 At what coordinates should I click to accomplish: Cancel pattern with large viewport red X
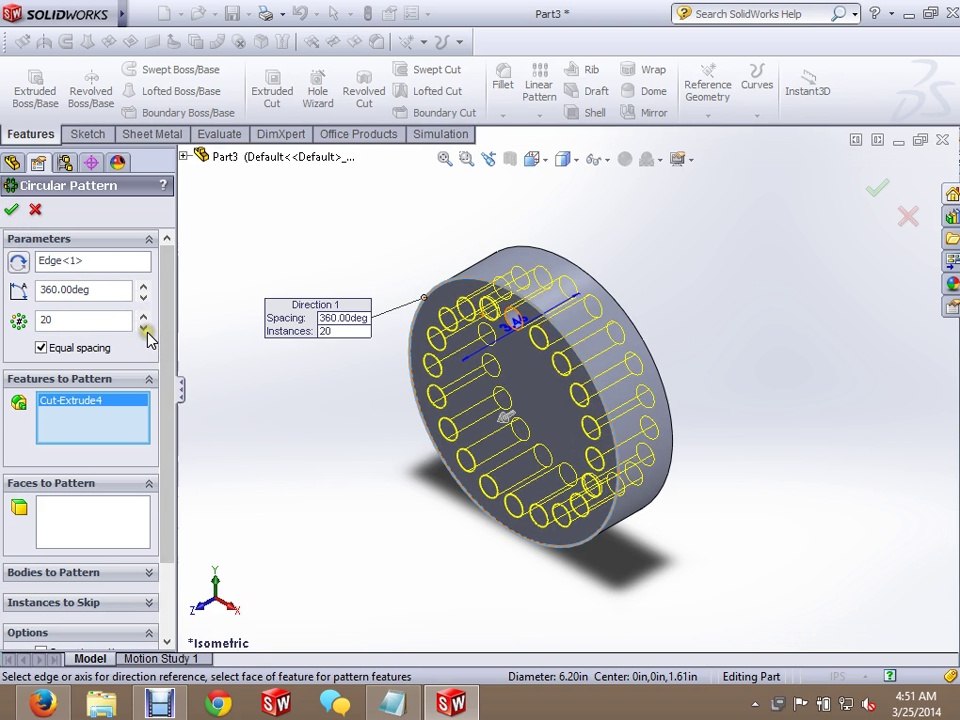coord(908,216)
